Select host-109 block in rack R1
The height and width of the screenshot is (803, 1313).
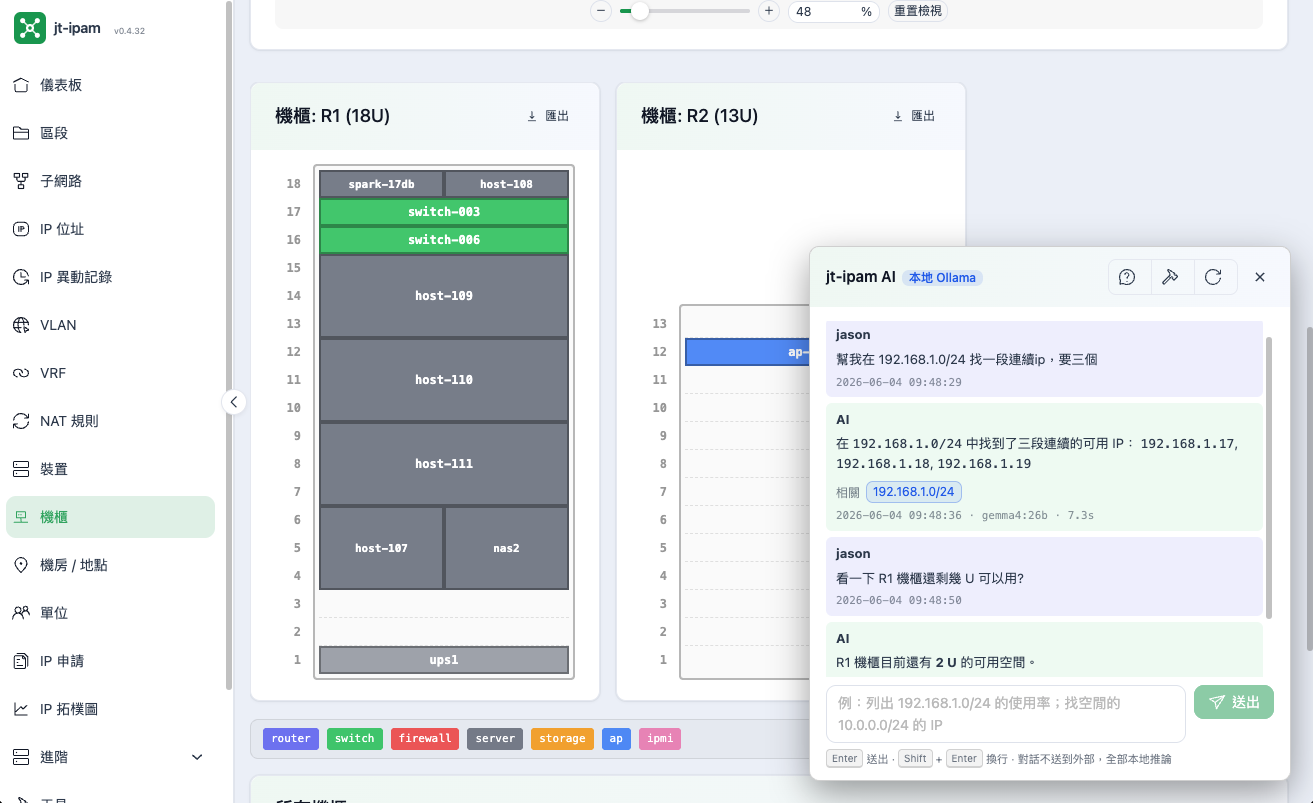[444, 296]
